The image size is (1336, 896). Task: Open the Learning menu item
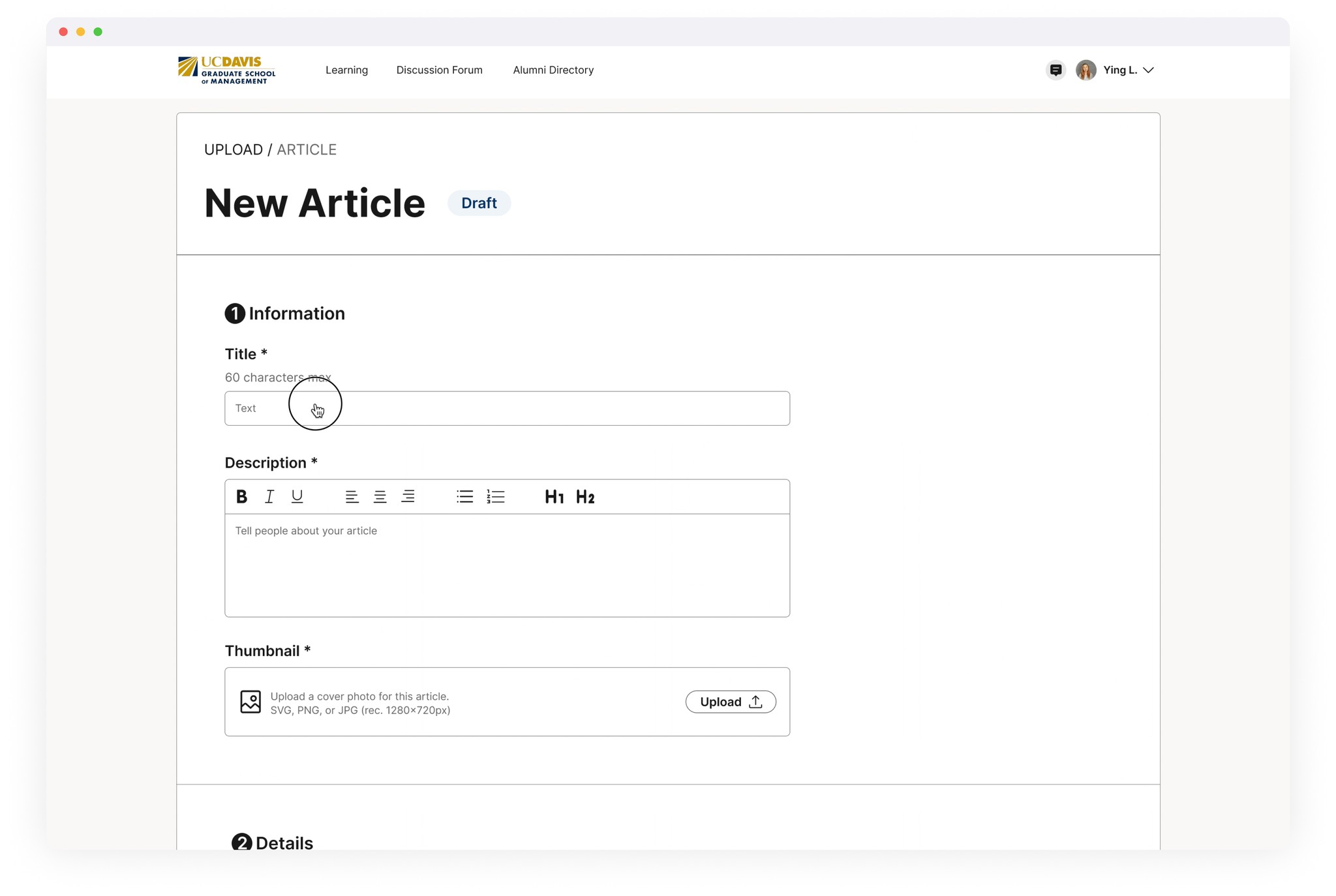click(x=346, y=70)
